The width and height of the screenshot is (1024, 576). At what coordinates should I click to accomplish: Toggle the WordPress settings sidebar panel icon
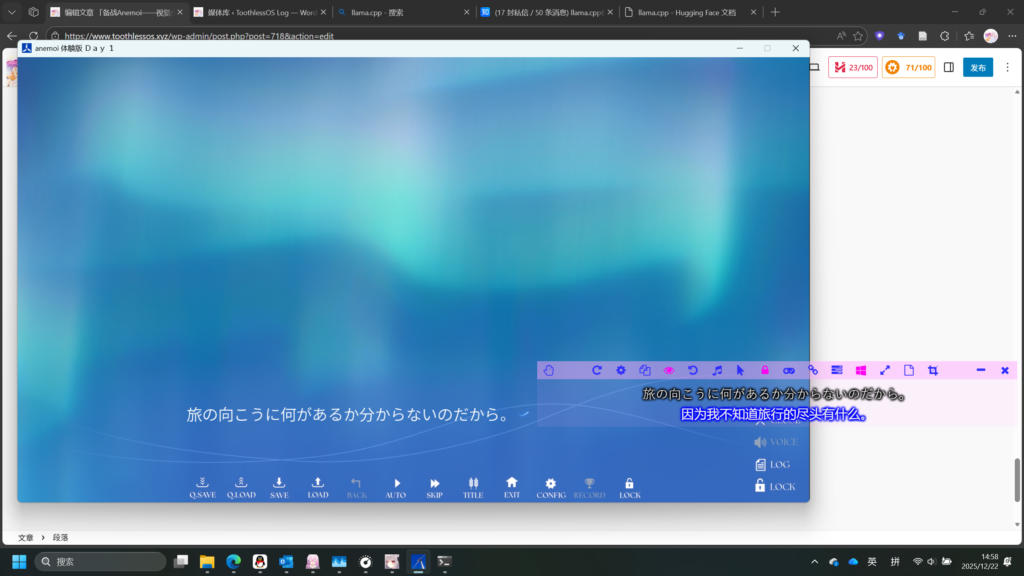point(949,67)
